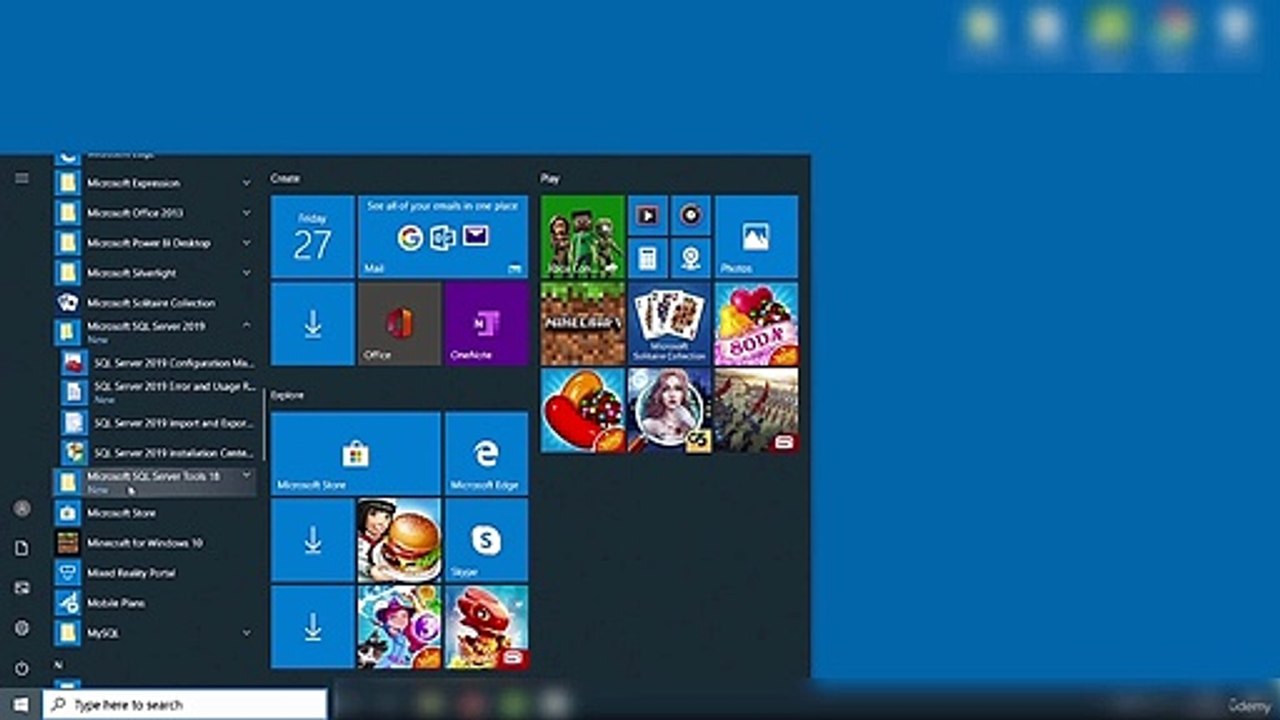Open SQL Server 2019 Error and Usage Reporting
1280x720 pixels.
point(157,391)
